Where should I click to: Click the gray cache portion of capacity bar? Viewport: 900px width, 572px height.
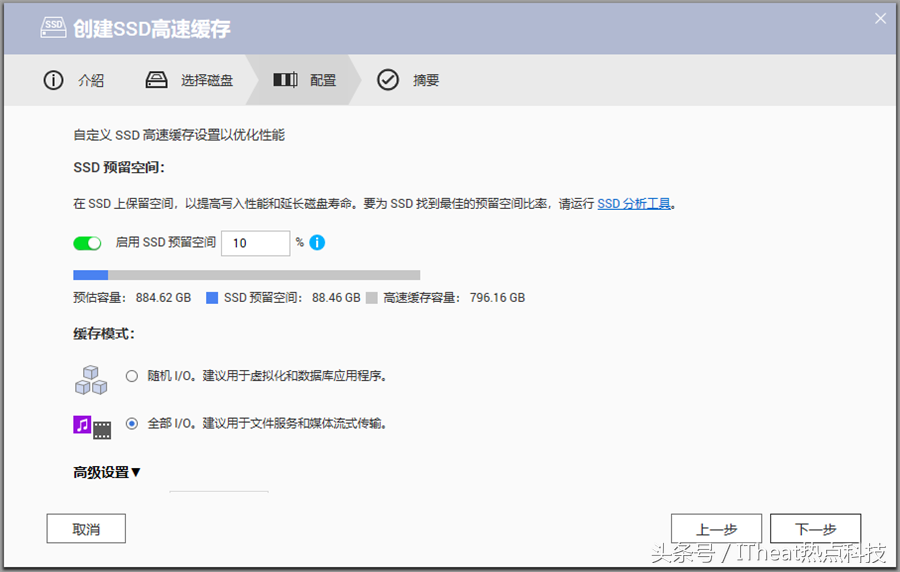tap(264, 275)
